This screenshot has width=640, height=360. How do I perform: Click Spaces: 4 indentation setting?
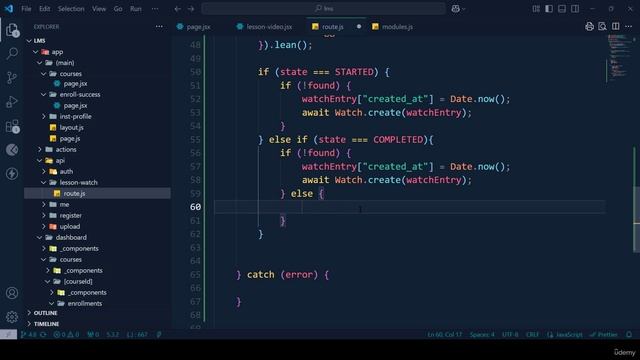coord(482,334)
